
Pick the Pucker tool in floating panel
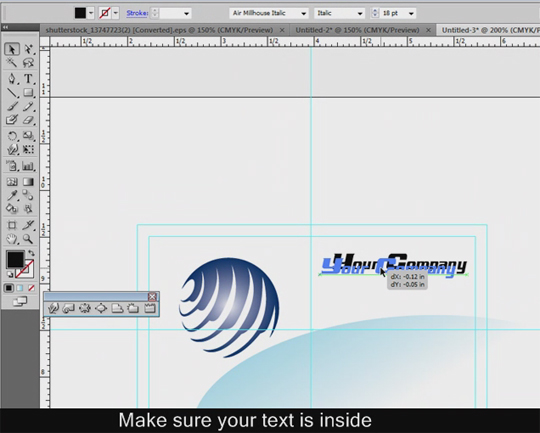(85, 308)
